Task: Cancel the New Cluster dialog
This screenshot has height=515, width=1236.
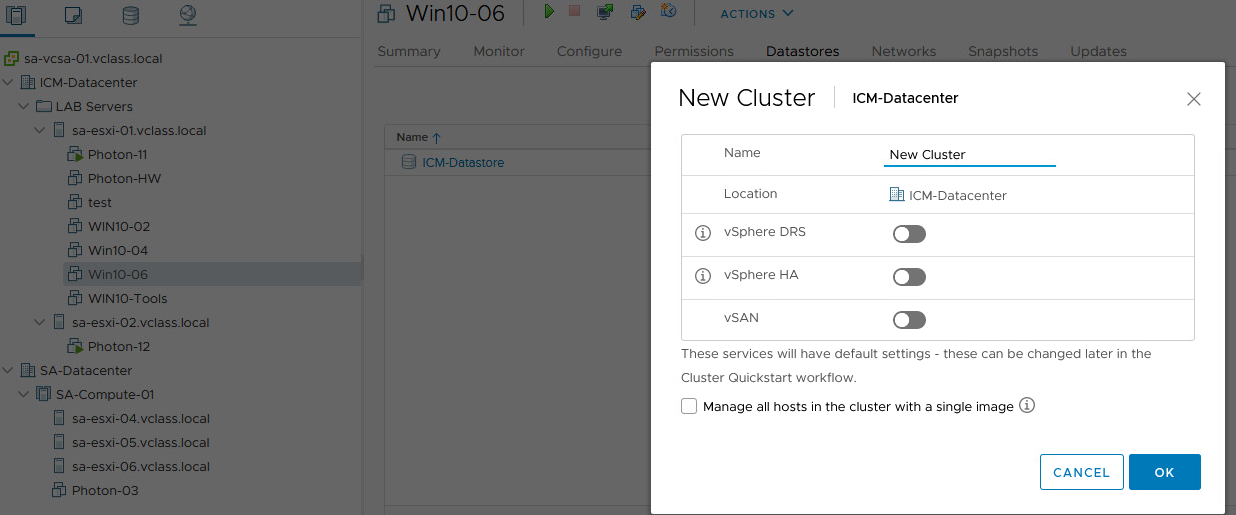Action: [x=1082, y=472]
